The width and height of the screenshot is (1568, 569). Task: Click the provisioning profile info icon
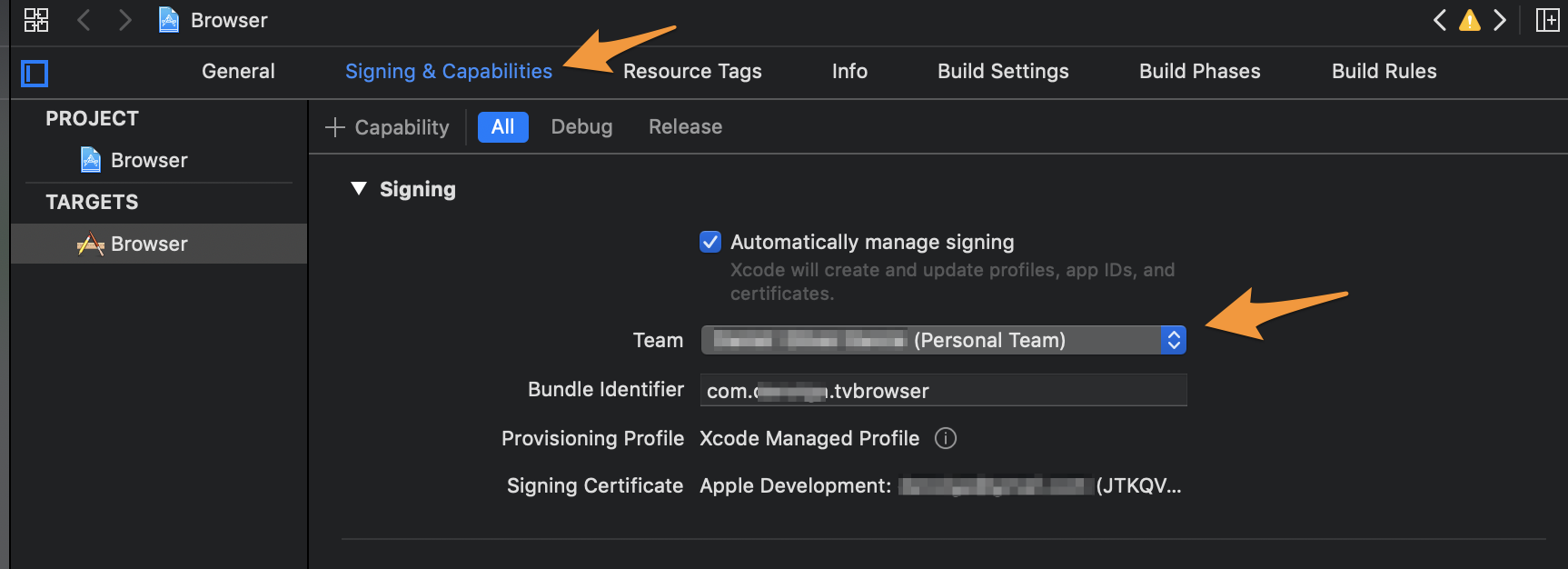pos(946,438)
